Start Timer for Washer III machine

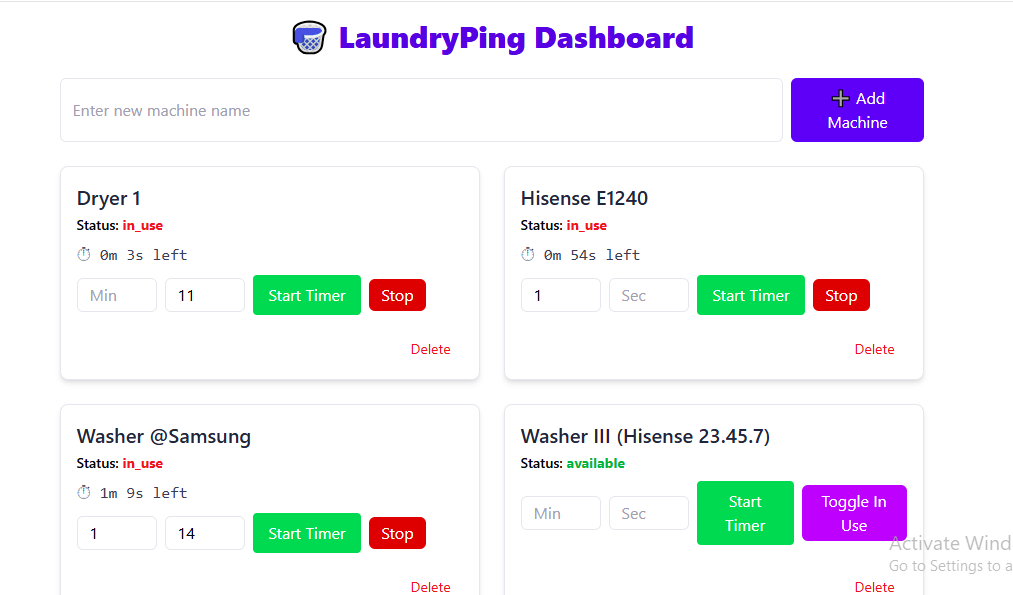(x=745, y=513)
